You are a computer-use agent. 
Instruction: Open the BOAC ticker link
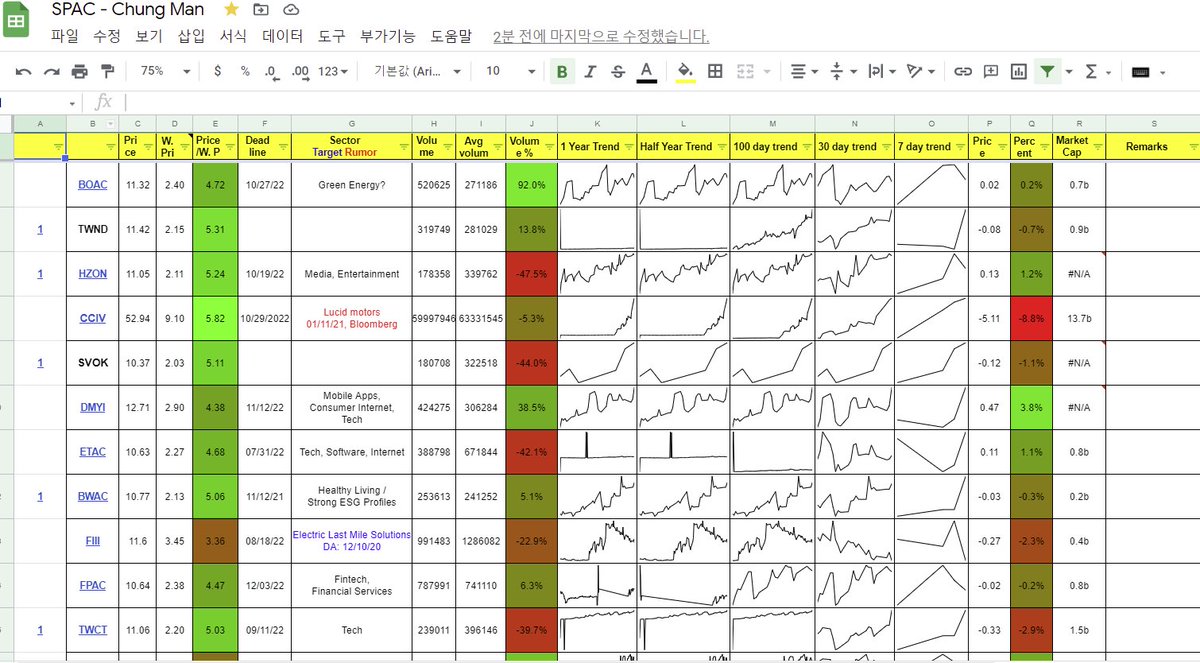92,185
